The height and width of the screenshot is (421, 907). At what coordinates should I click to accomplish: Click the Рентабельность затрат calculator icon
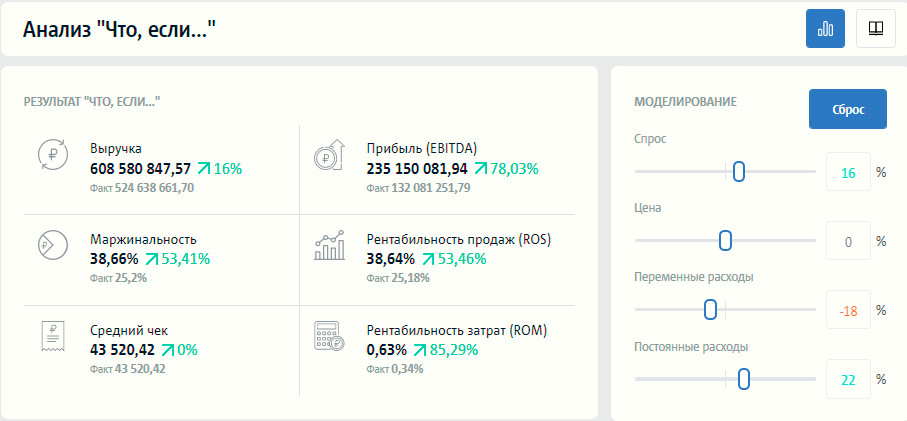tap(329, 336)
